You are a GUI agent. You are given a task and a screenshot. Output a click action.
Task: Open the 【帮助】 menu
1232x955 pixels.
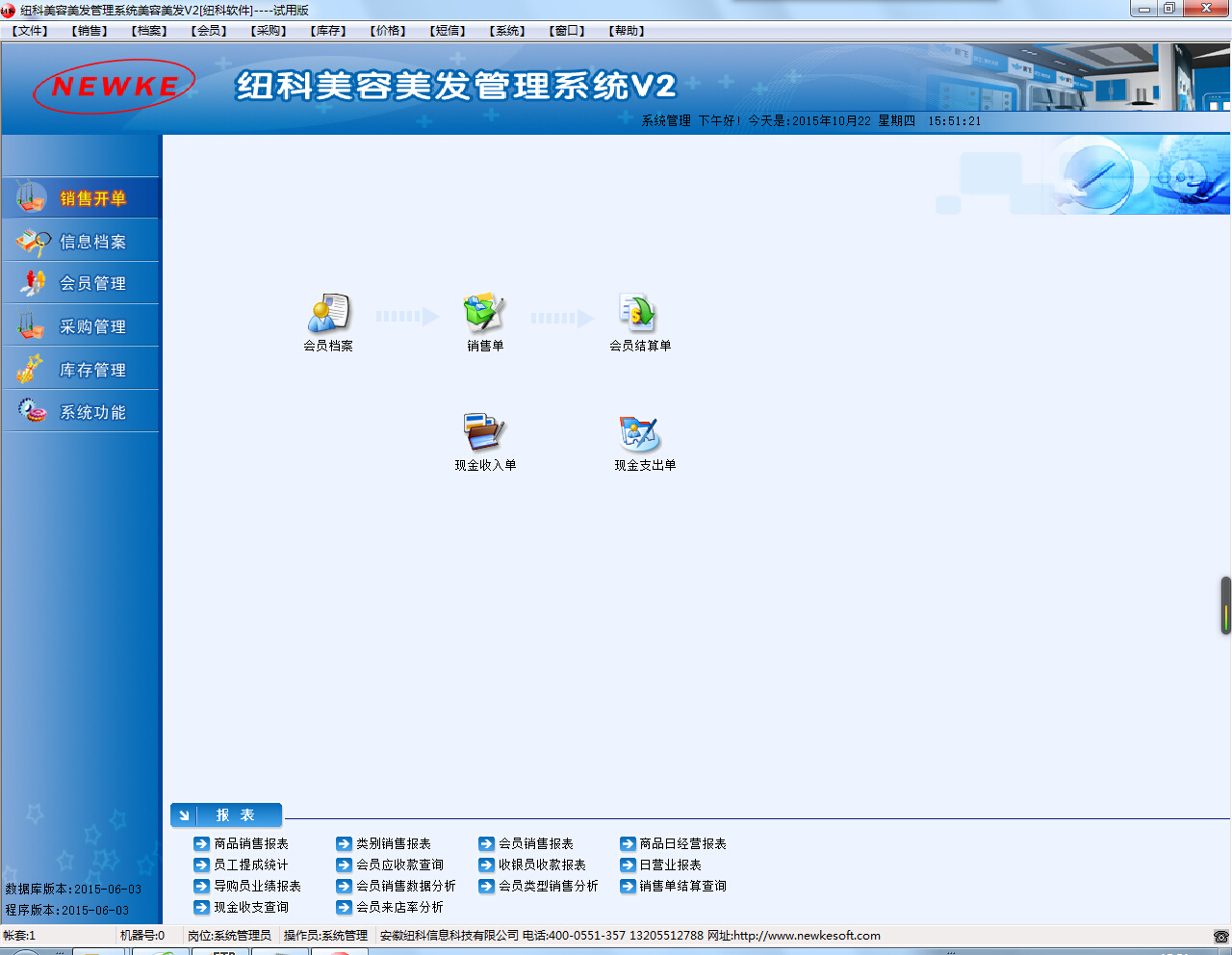coord(627,31)
